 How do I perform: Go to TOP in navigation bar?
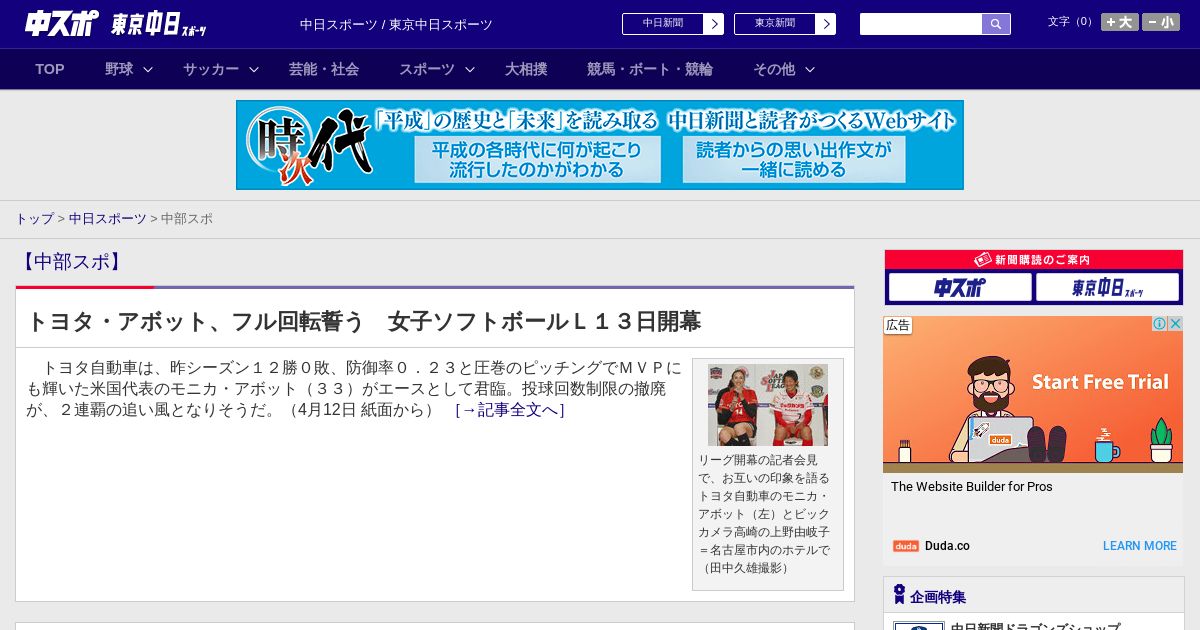(x=50, y=69)
